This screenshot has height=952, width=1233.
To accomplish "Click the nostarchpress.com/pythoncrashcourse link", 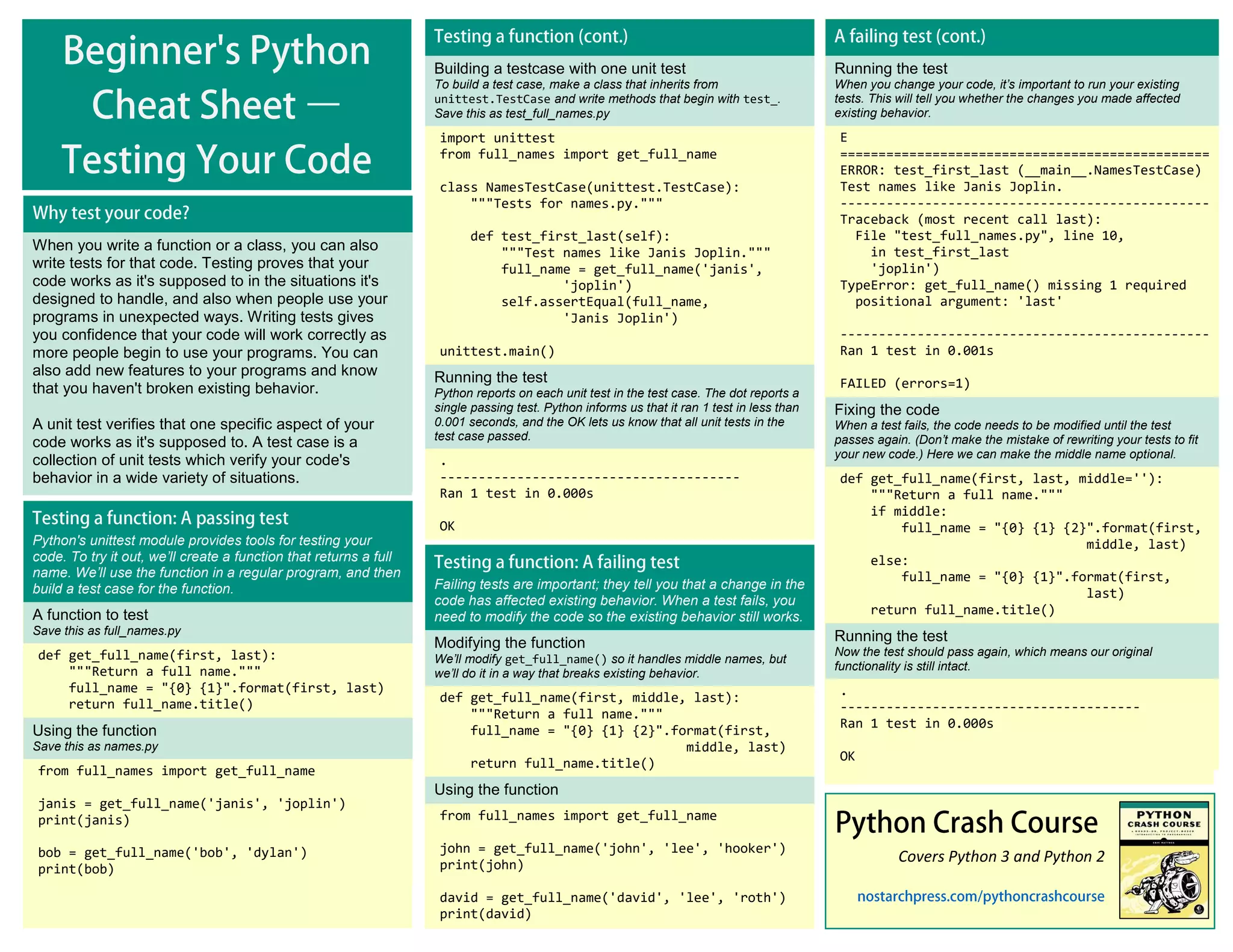I will pyautogui.click(x=980, y=896).
